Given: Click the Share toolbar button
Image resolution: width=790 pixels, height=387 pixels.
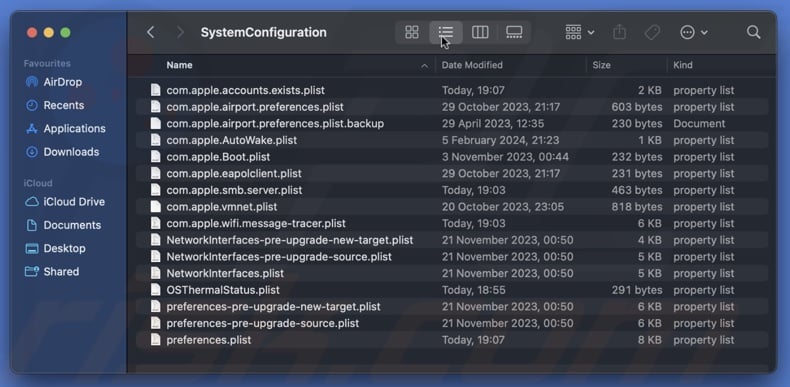Looking at the screenshot, I should click(620, 32).
